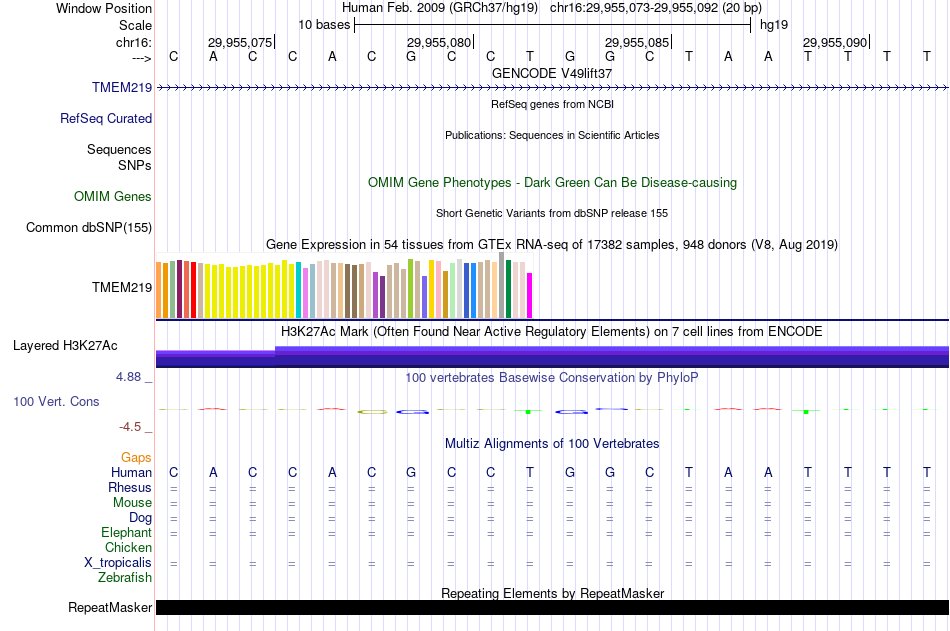
Task: Click the Zebrafish species label
Action: pos(125,578)
